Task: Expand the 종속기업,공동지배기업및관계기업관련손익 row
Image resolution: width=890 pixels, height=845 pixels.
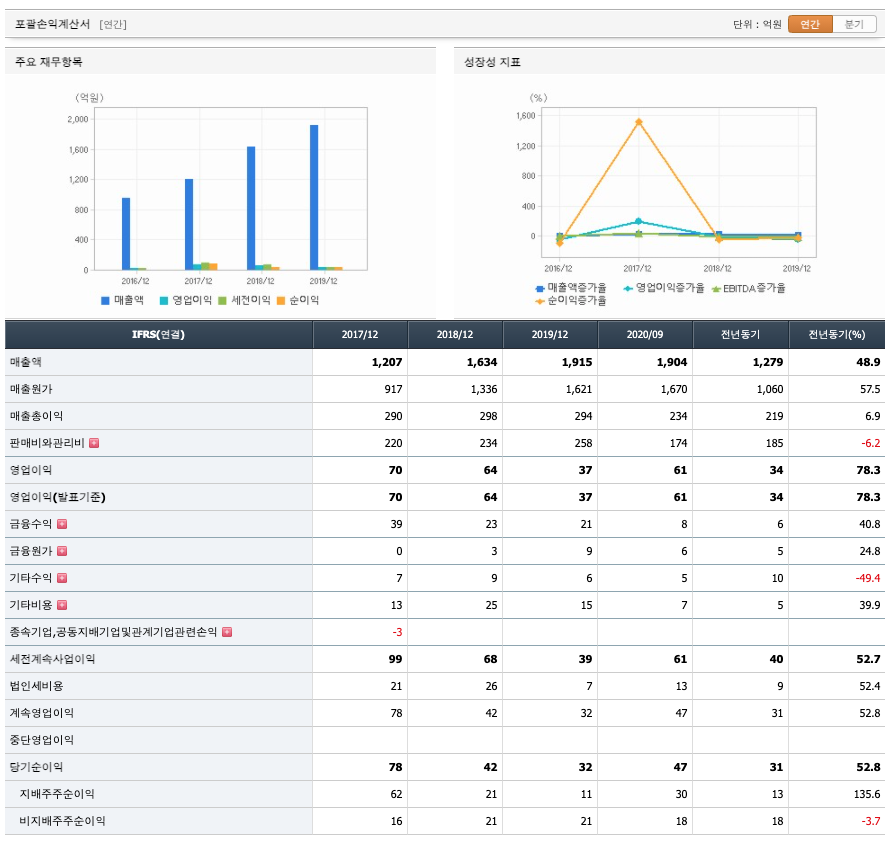Action: [227, 632]
